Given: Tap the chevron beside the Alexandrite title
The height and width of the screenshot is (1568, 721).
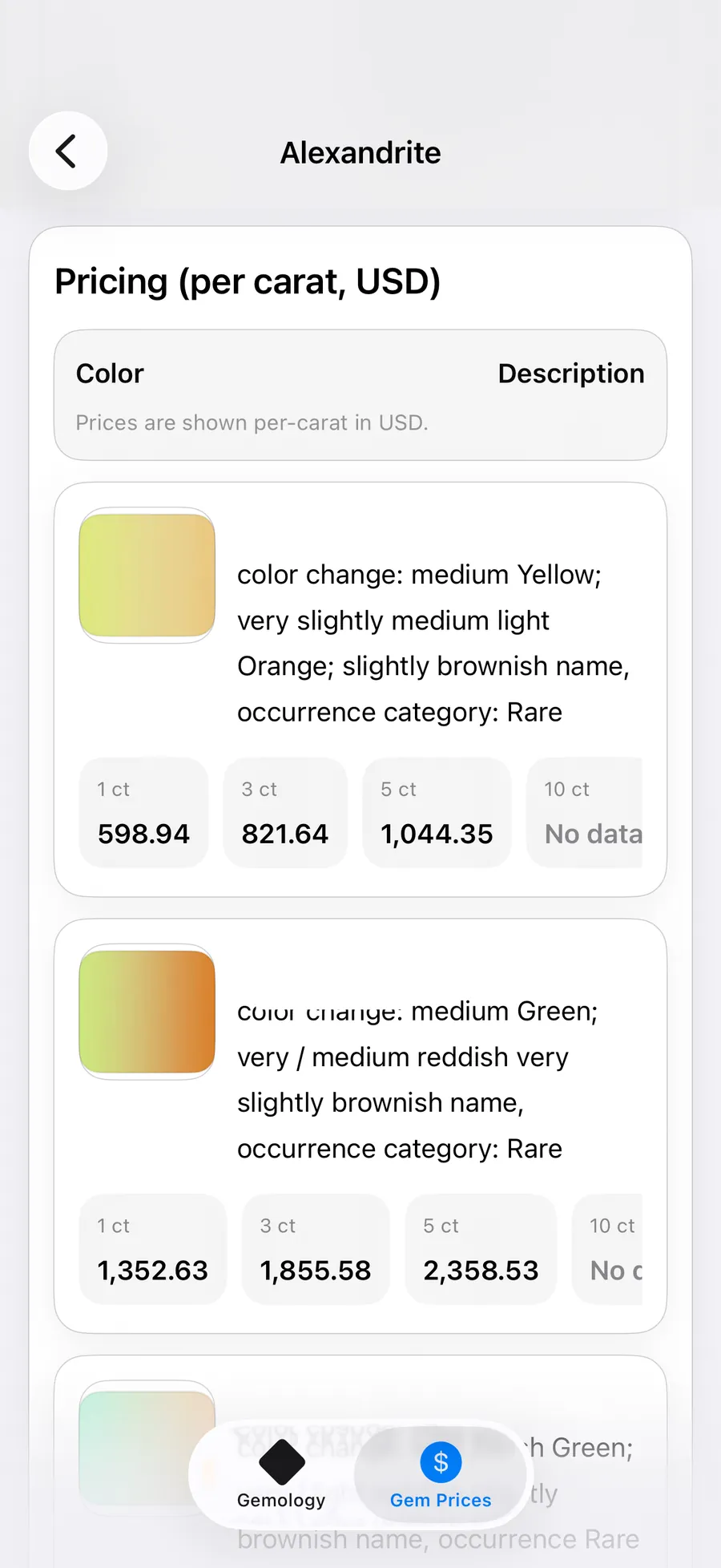Looking at the screenshot, I should pos(67,151).
